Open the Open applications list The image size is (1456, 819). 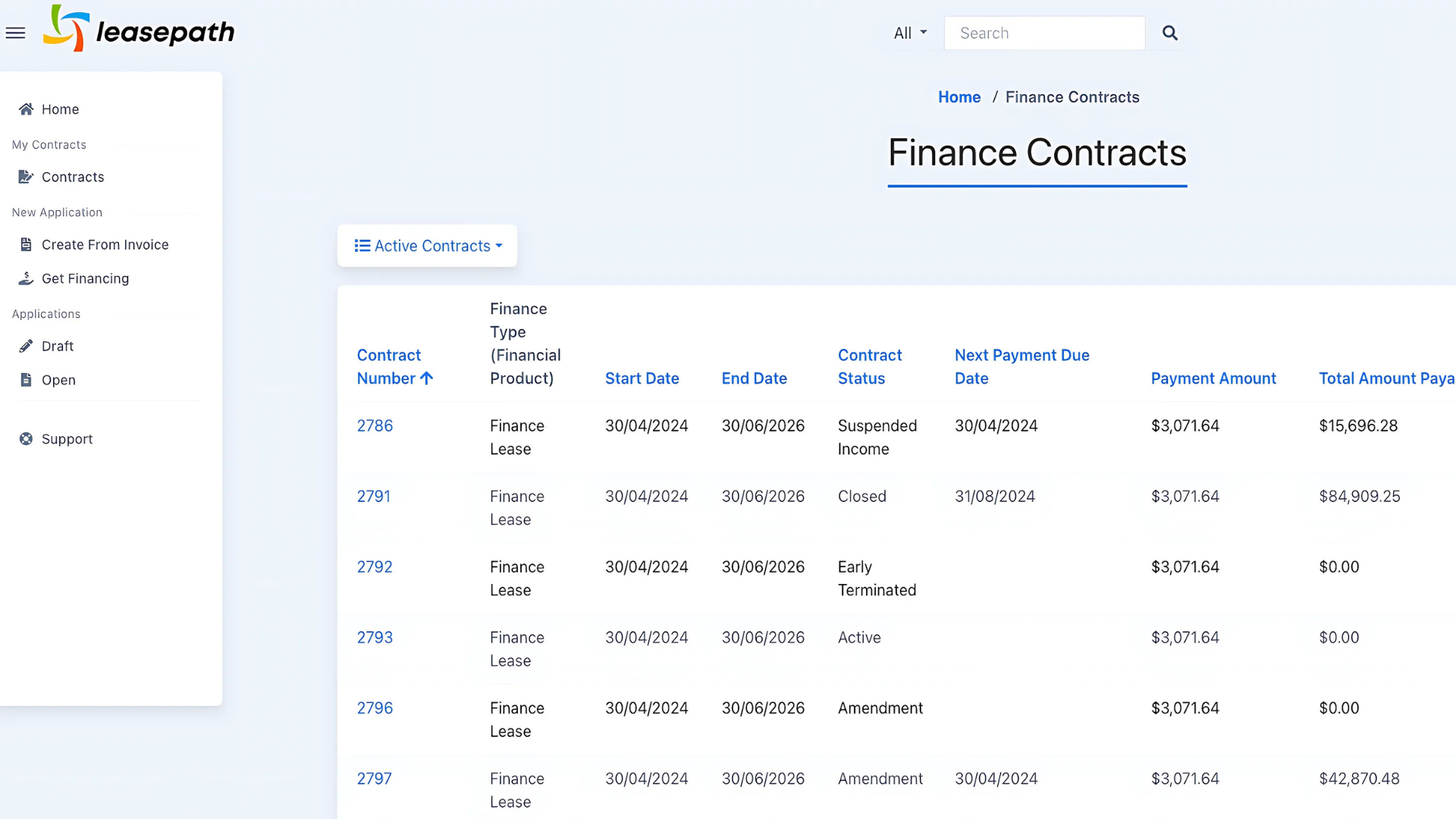pos(58,380)
